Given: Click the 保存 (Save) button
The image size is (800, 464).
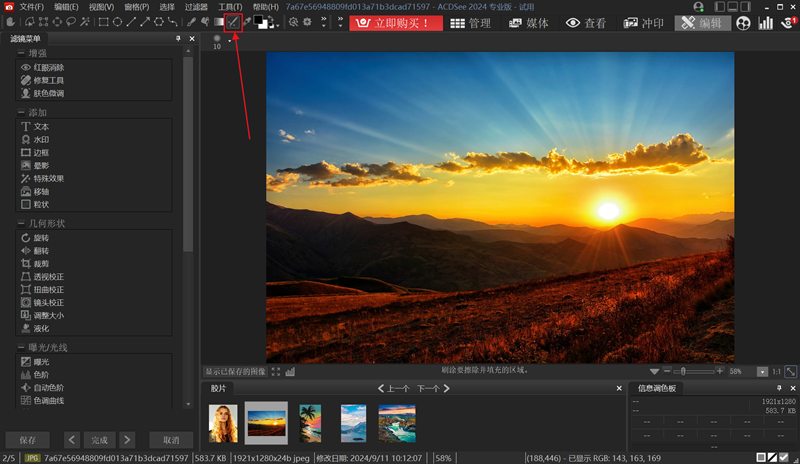Looking at the screenshot, I should (27, 440).
